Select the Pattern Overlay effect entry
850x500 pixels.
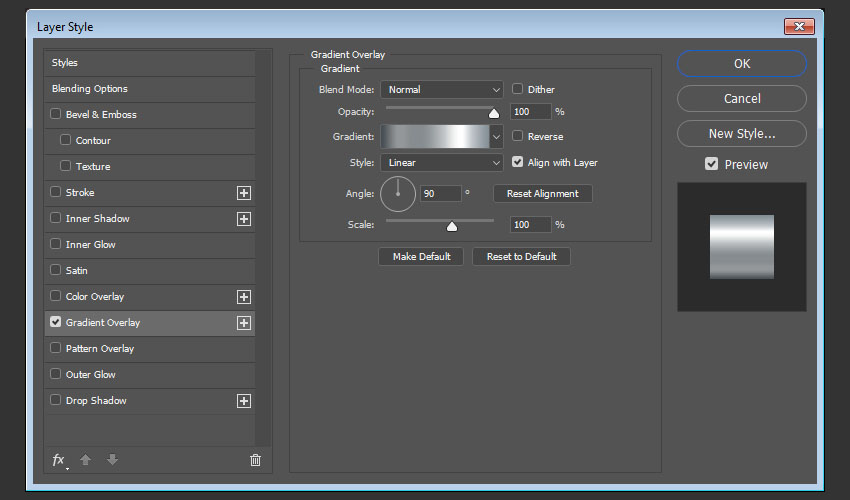click(100, 349)
